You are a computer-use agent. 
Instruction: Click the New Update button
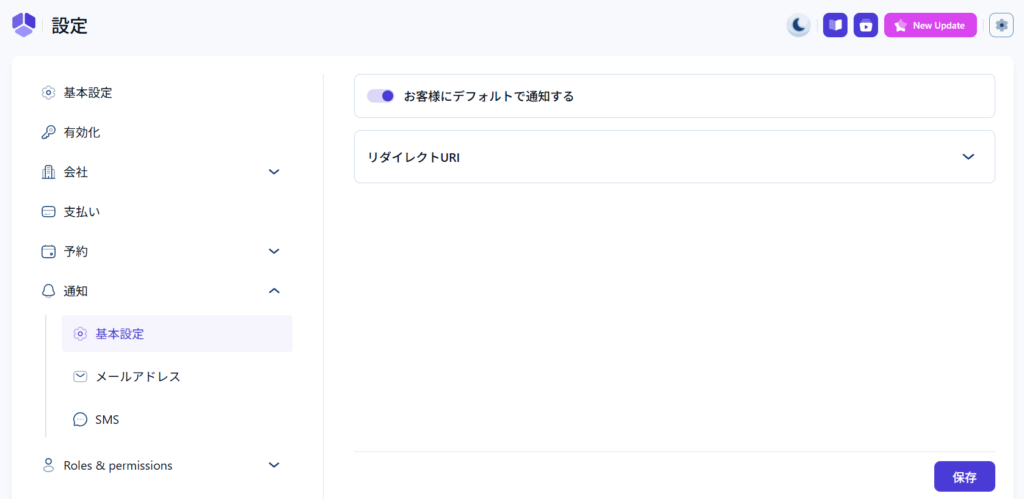[930, 26]
